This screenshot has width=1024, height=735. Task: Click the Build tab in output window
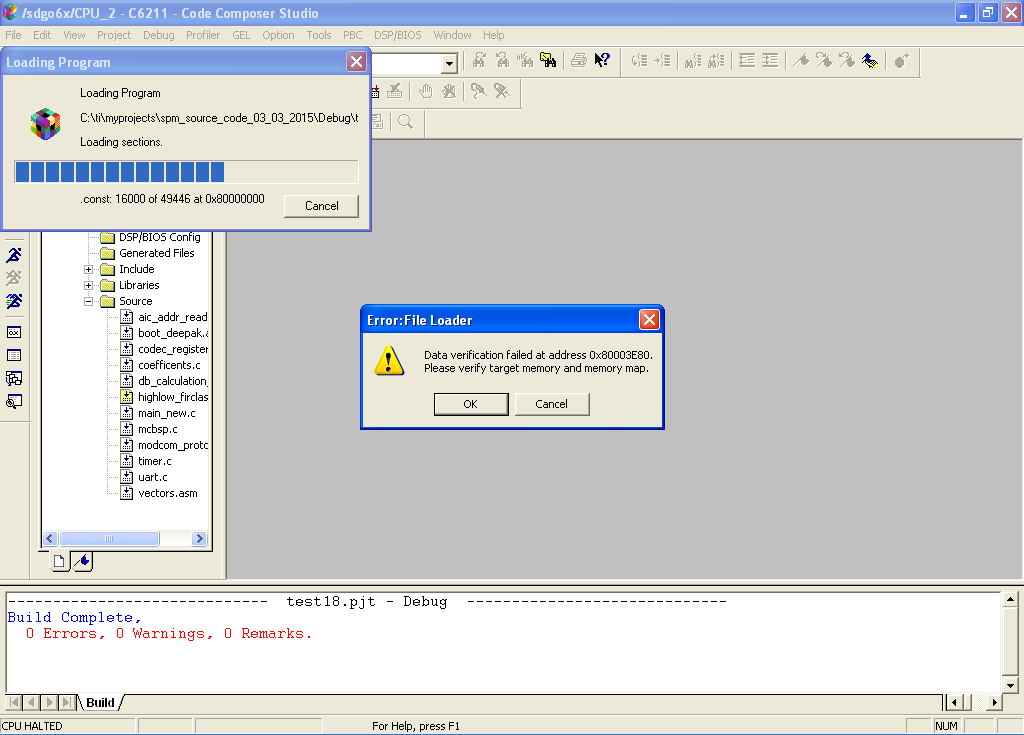tap(100, 702)
